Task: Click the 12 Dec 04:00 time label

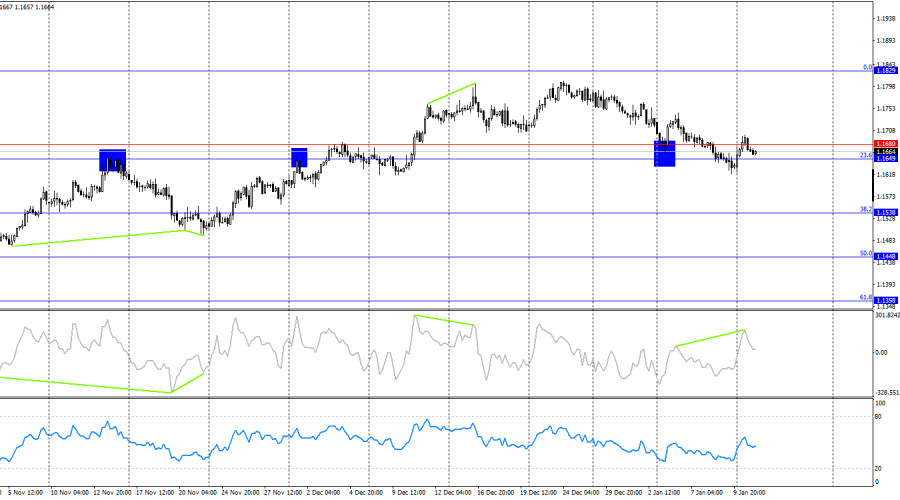Action: click(453, 493)
